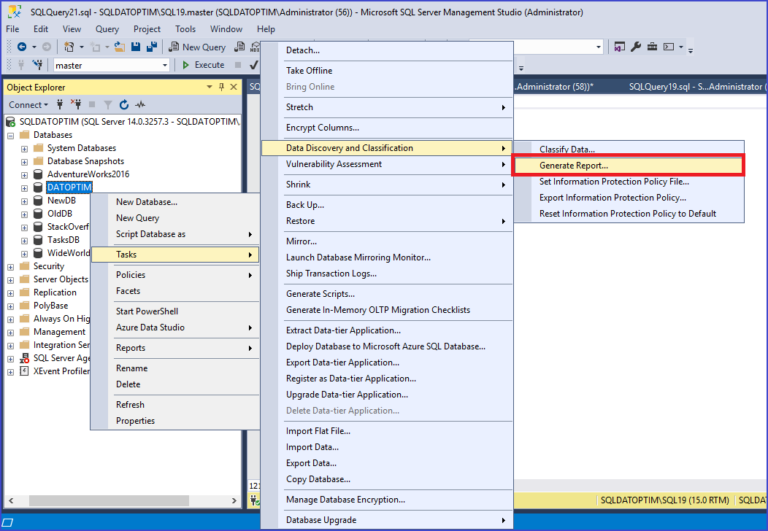The width and height of the screenshot is (768, 531).
Task: Select Classify Data... in submenu
Action: pos(628,149)
